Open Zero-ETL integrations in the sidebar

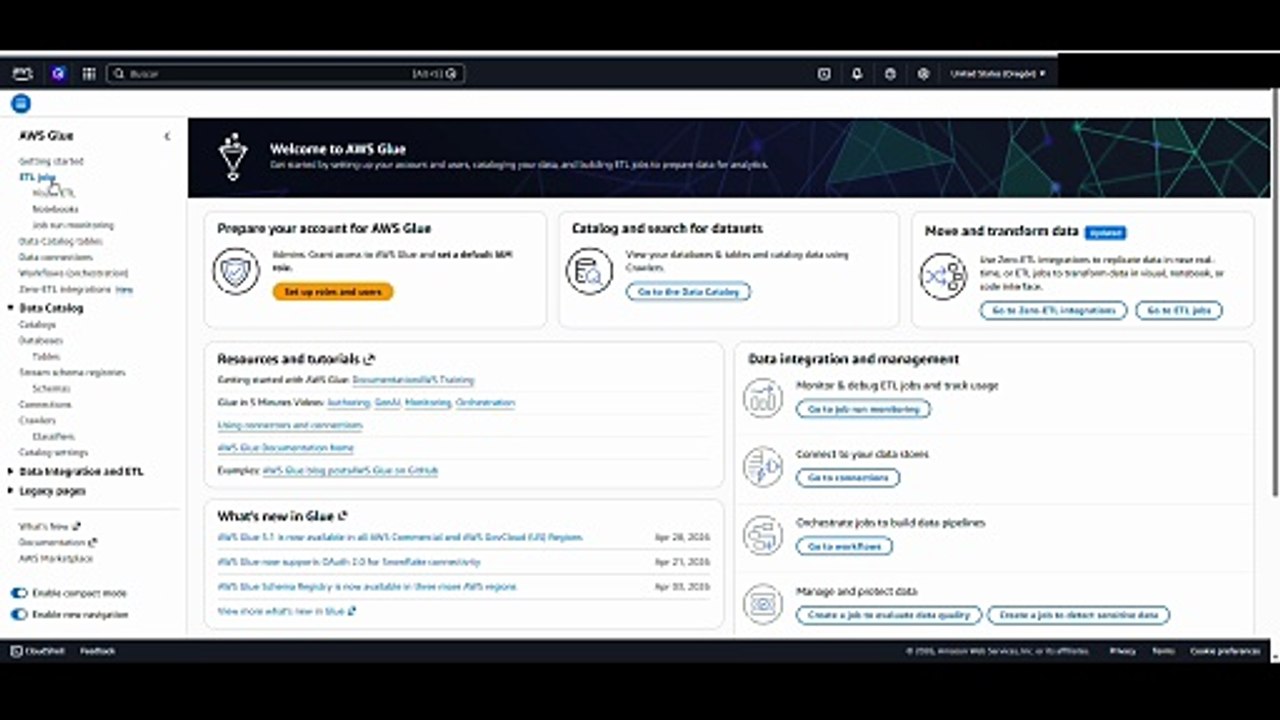[x=65, y=289]
